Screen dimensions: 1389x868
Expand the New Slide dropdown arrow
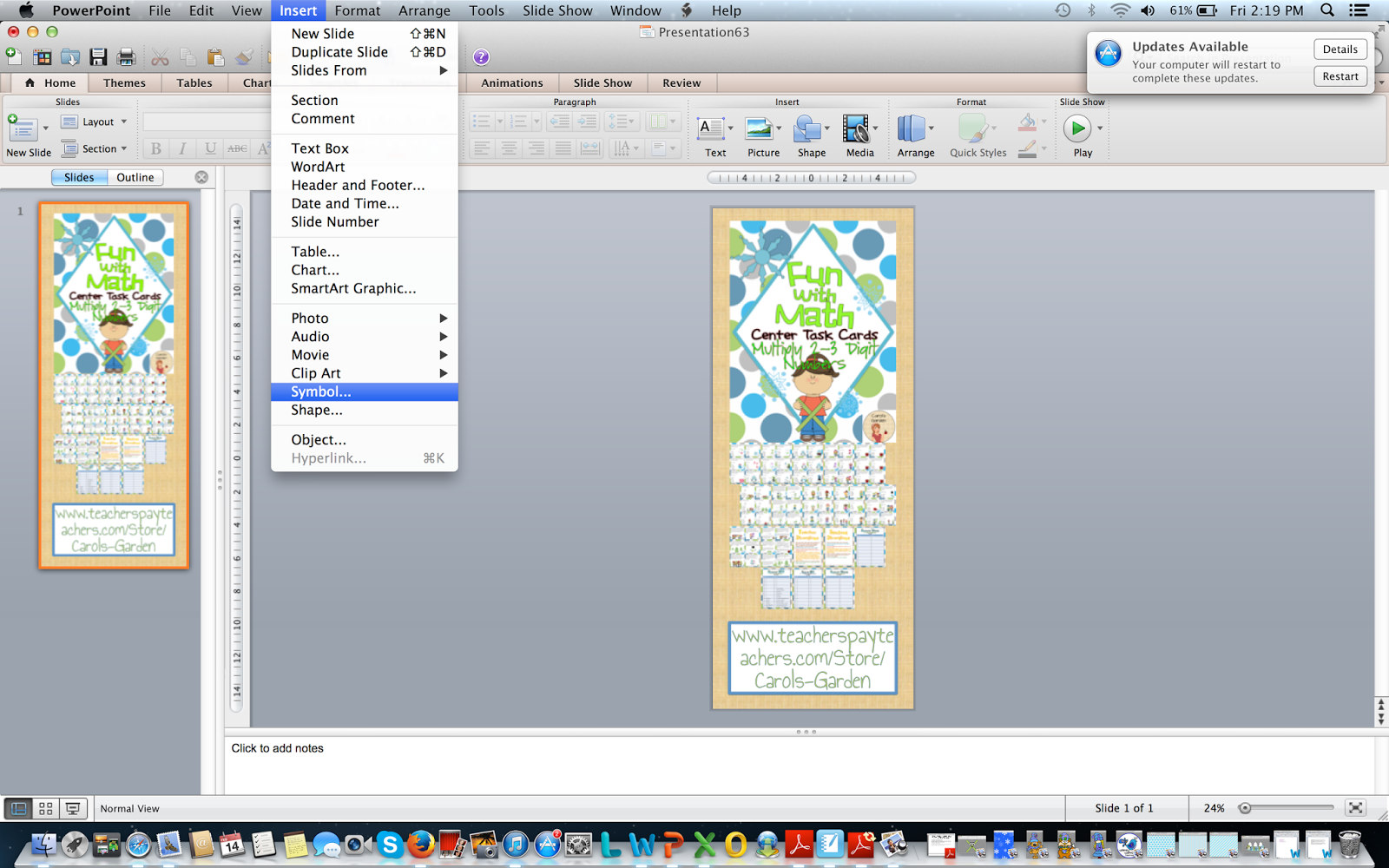(45, 128)
